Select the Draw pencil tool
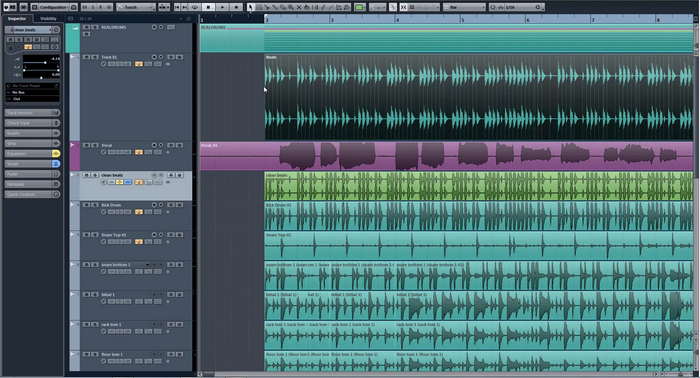This screenshot has width=700, height=378. [323, 7]
